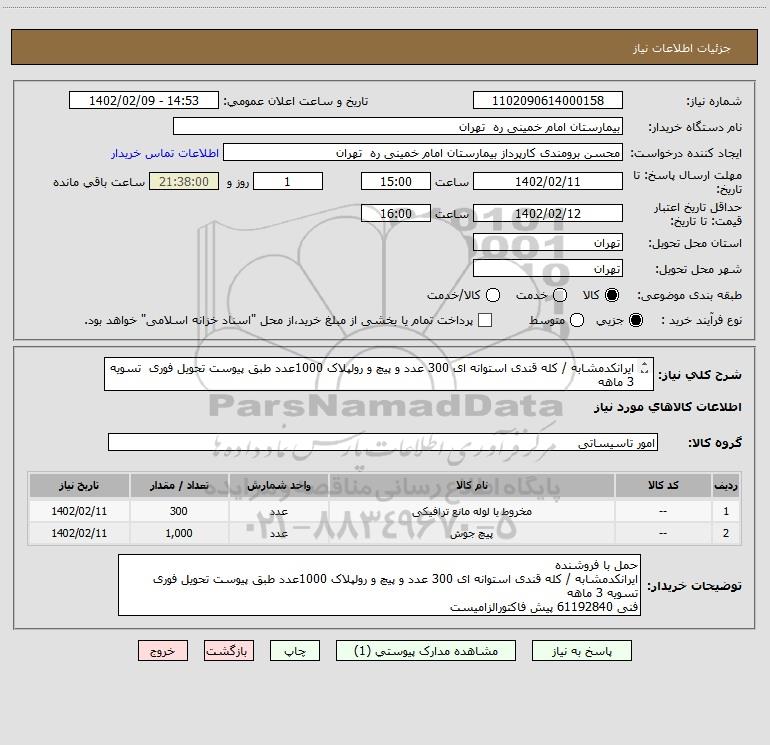
Task: Click the پاسخ به نیاز button
Action: 581,651
